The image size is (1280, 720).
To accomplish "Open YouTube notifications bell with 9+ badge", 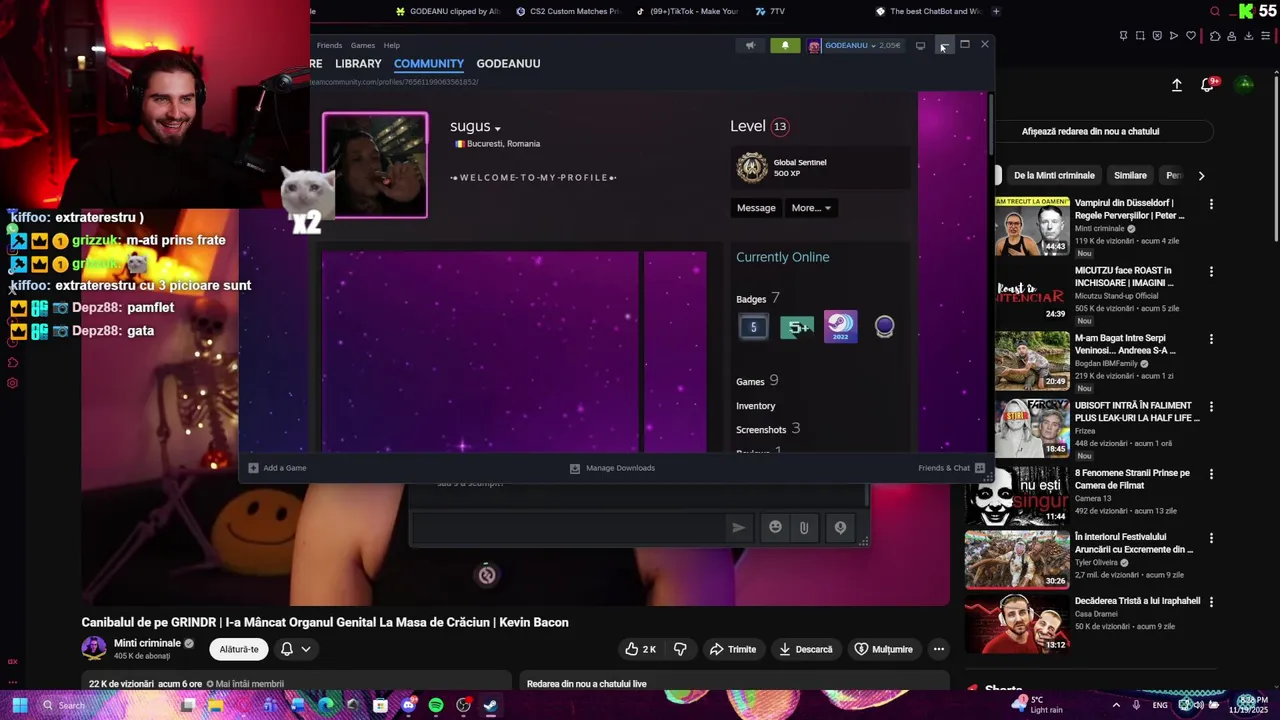I will (1209, 85).
